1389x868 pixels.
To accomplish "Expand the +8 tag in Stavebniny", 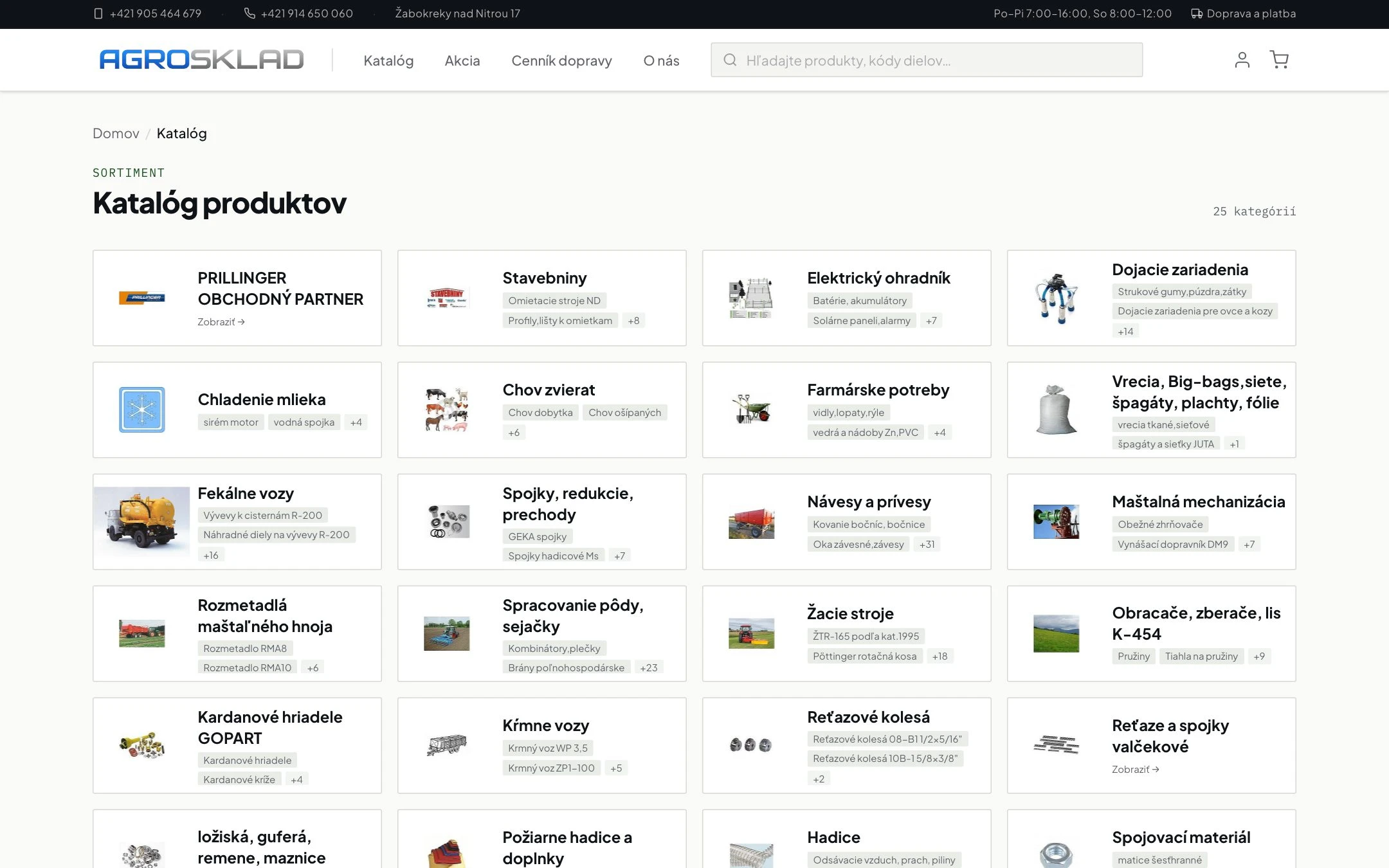I will tap(633, 320).
